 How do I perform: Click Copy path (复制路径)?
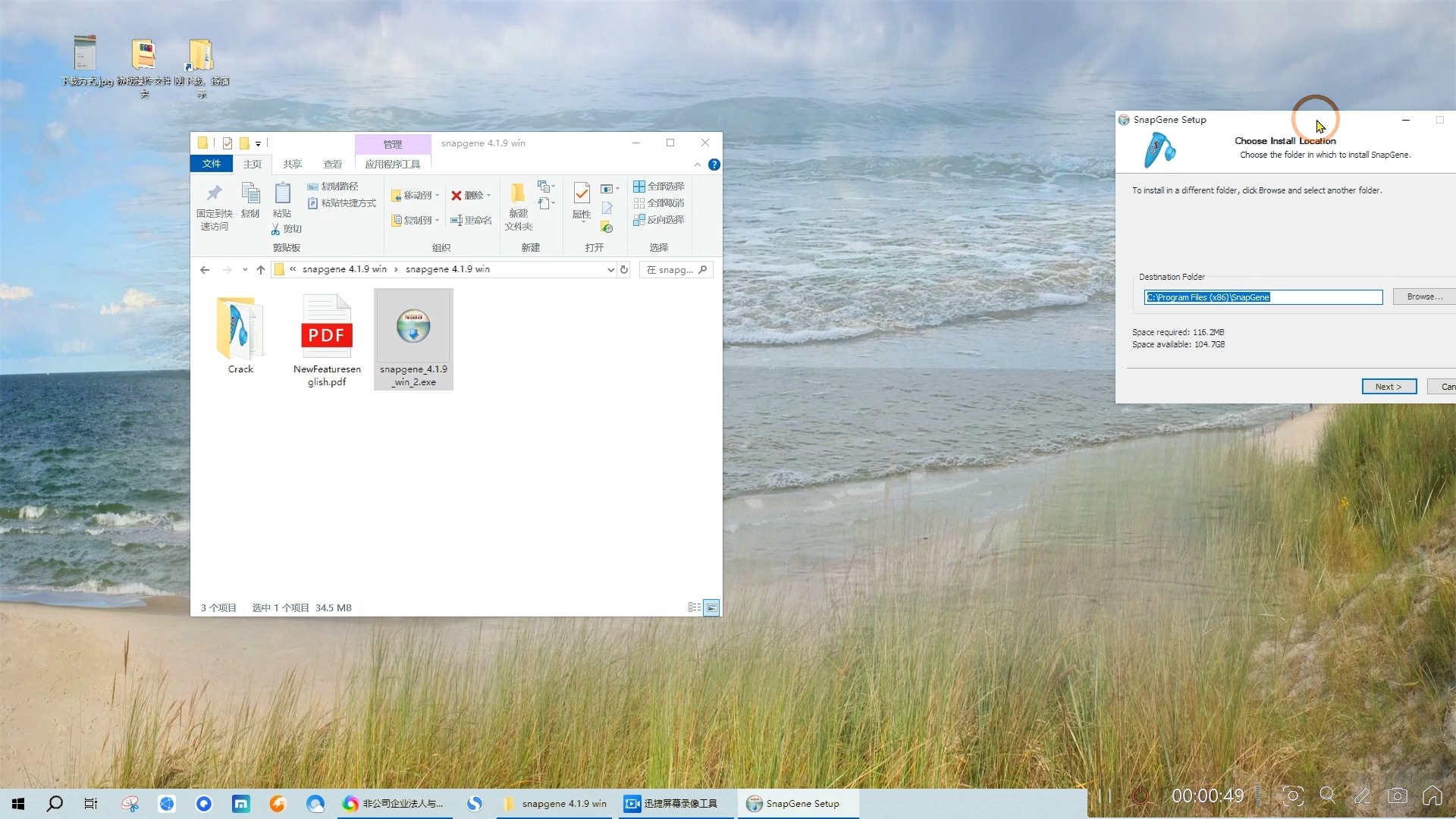332,187
